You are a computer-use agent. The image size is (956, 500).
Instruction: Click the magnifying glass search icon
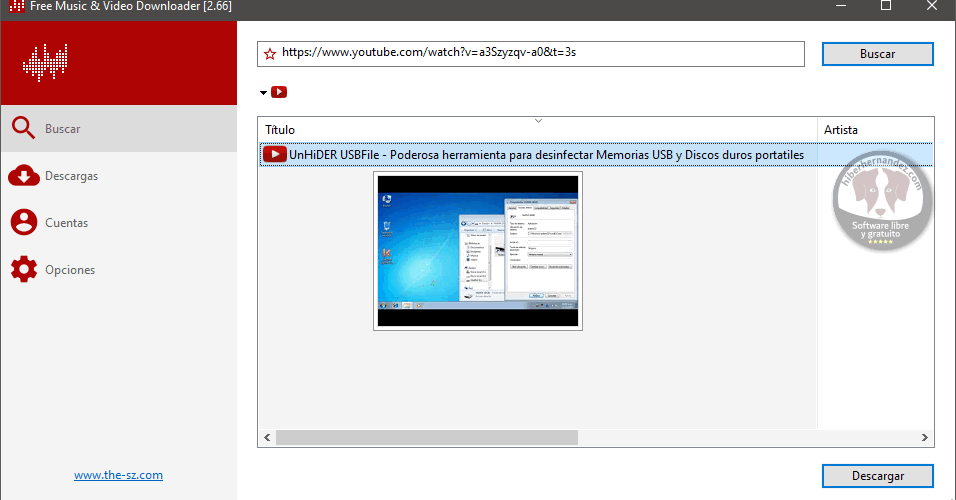coord(23,128)
